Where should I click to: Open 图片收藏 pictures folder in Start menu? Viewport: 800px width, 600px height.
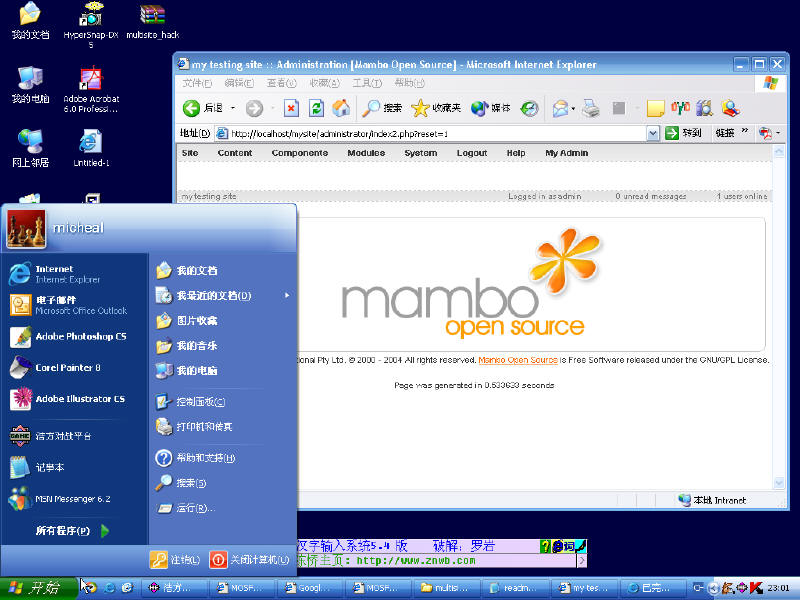point(187,320)
